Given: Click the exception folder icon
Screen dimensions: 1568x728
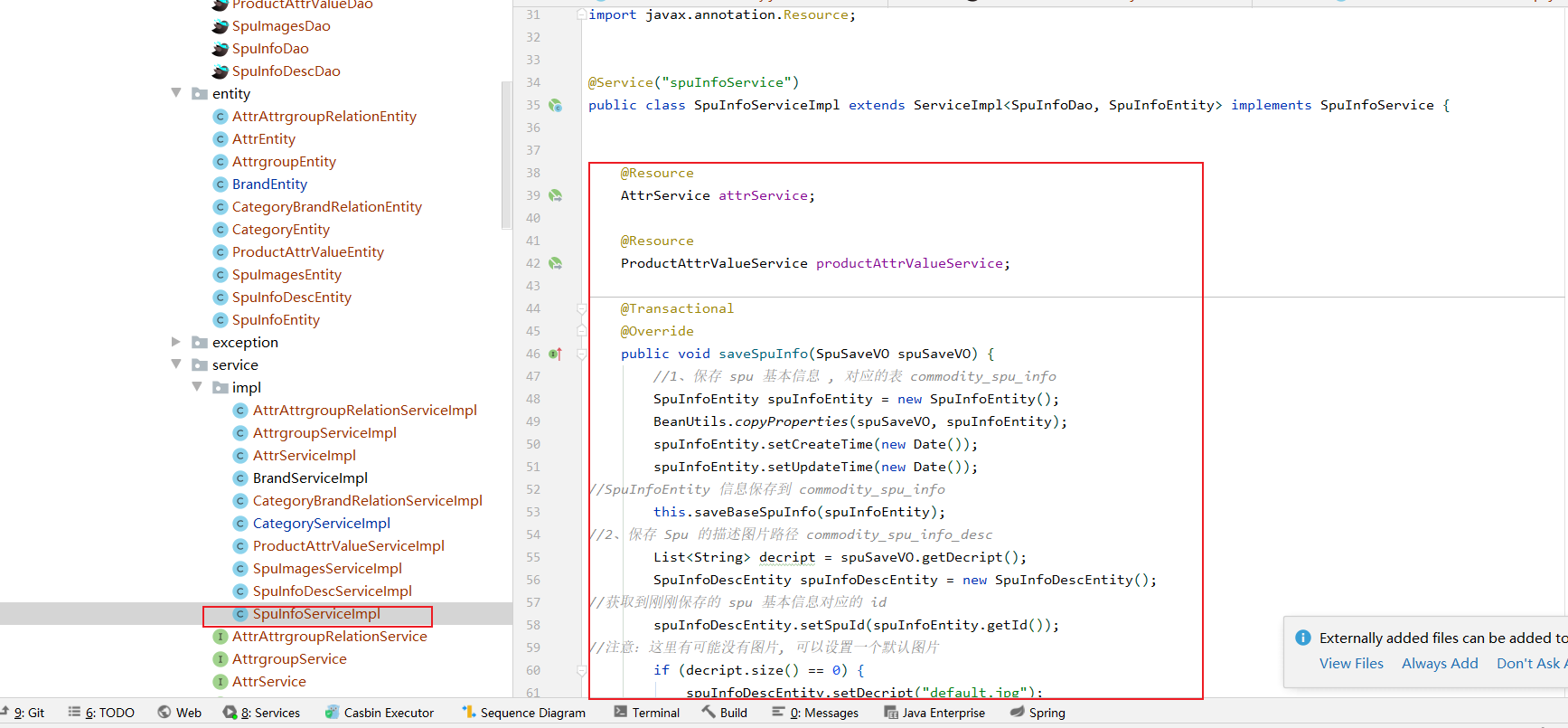Looking at the screenshot, I should pyautogui.click(x=200, y=343).
